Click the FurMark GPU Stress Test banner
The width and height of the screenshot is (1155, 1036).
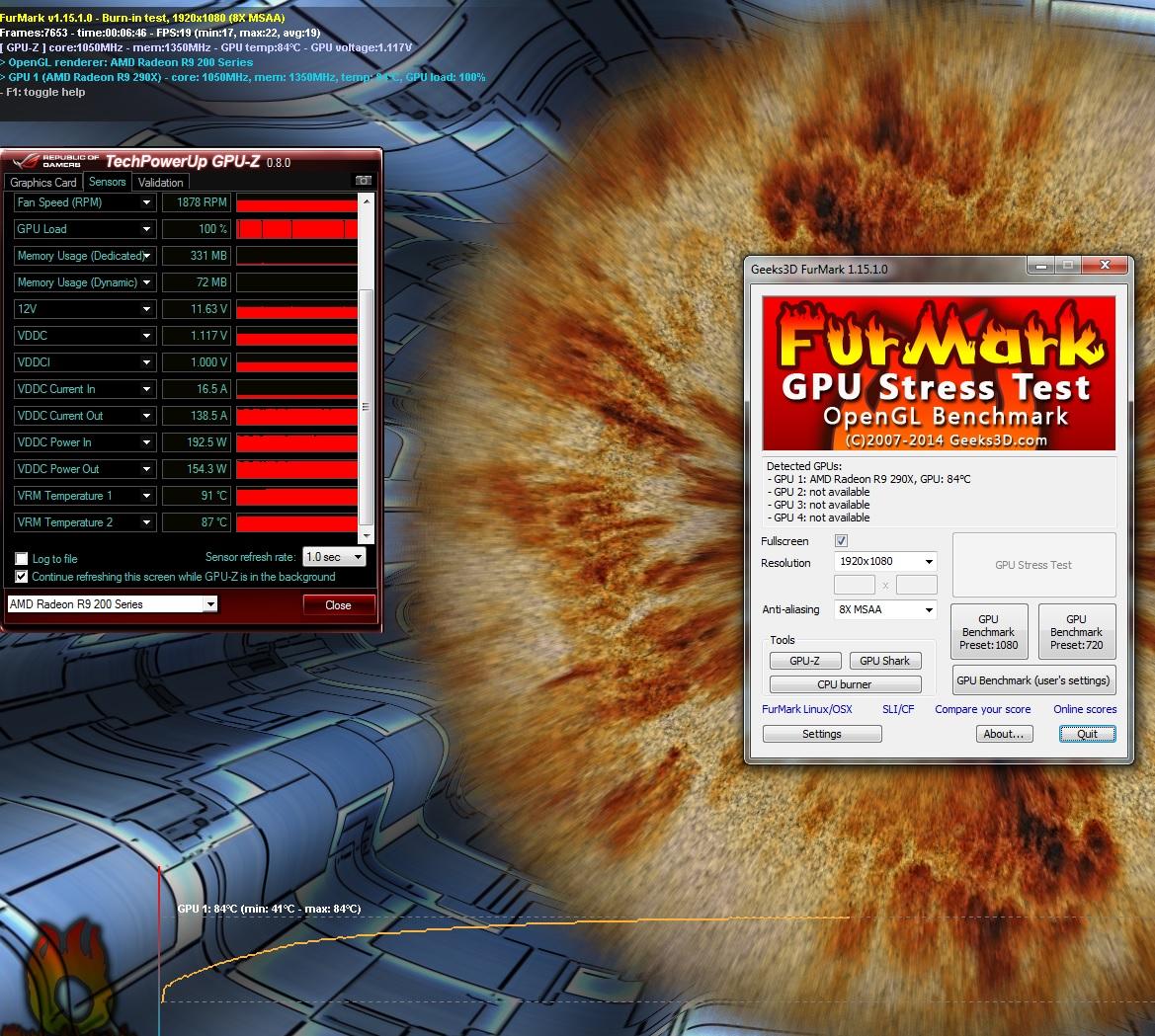(939, 373)
